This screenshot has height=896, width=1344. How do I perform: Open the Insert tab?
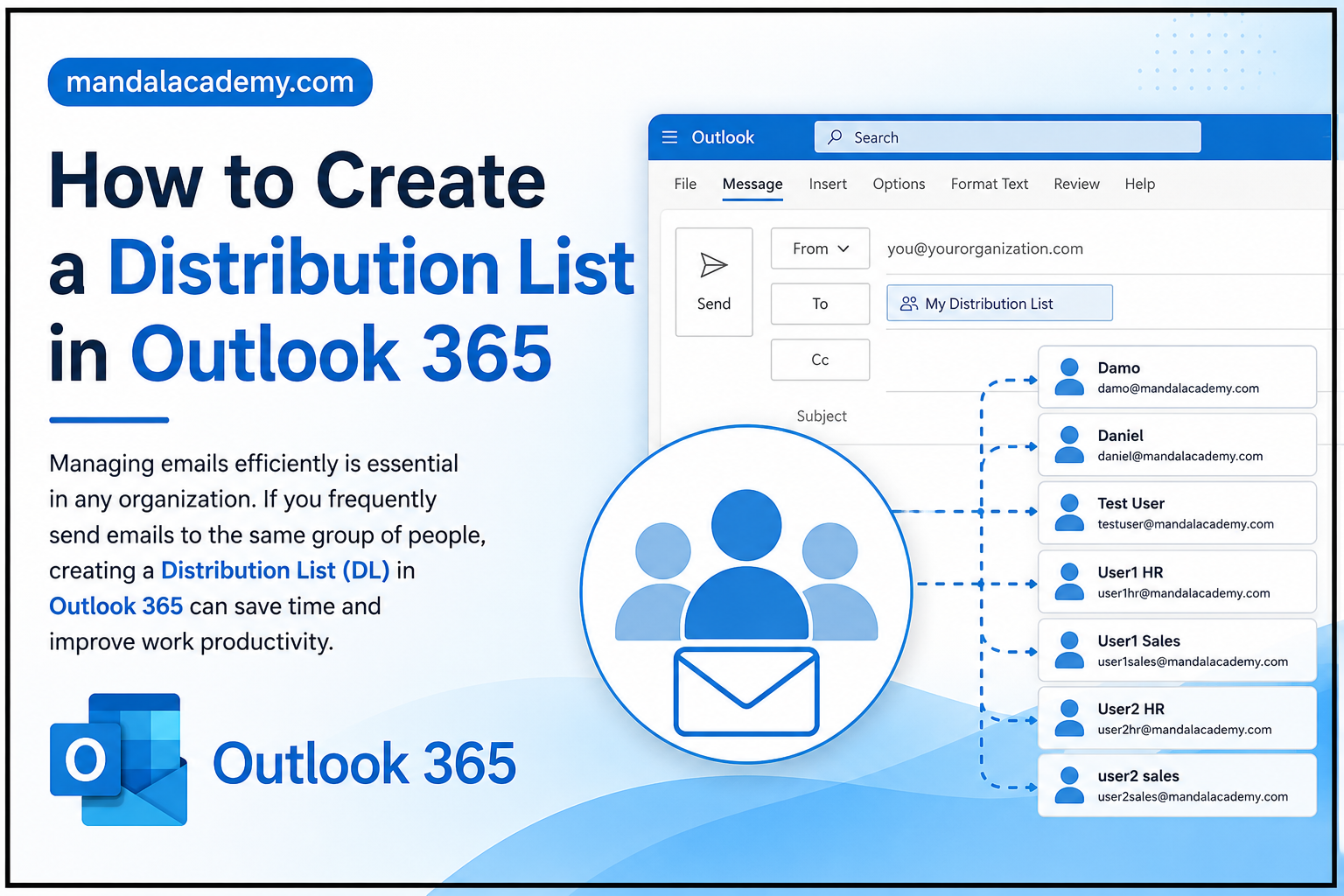(828, 184)
